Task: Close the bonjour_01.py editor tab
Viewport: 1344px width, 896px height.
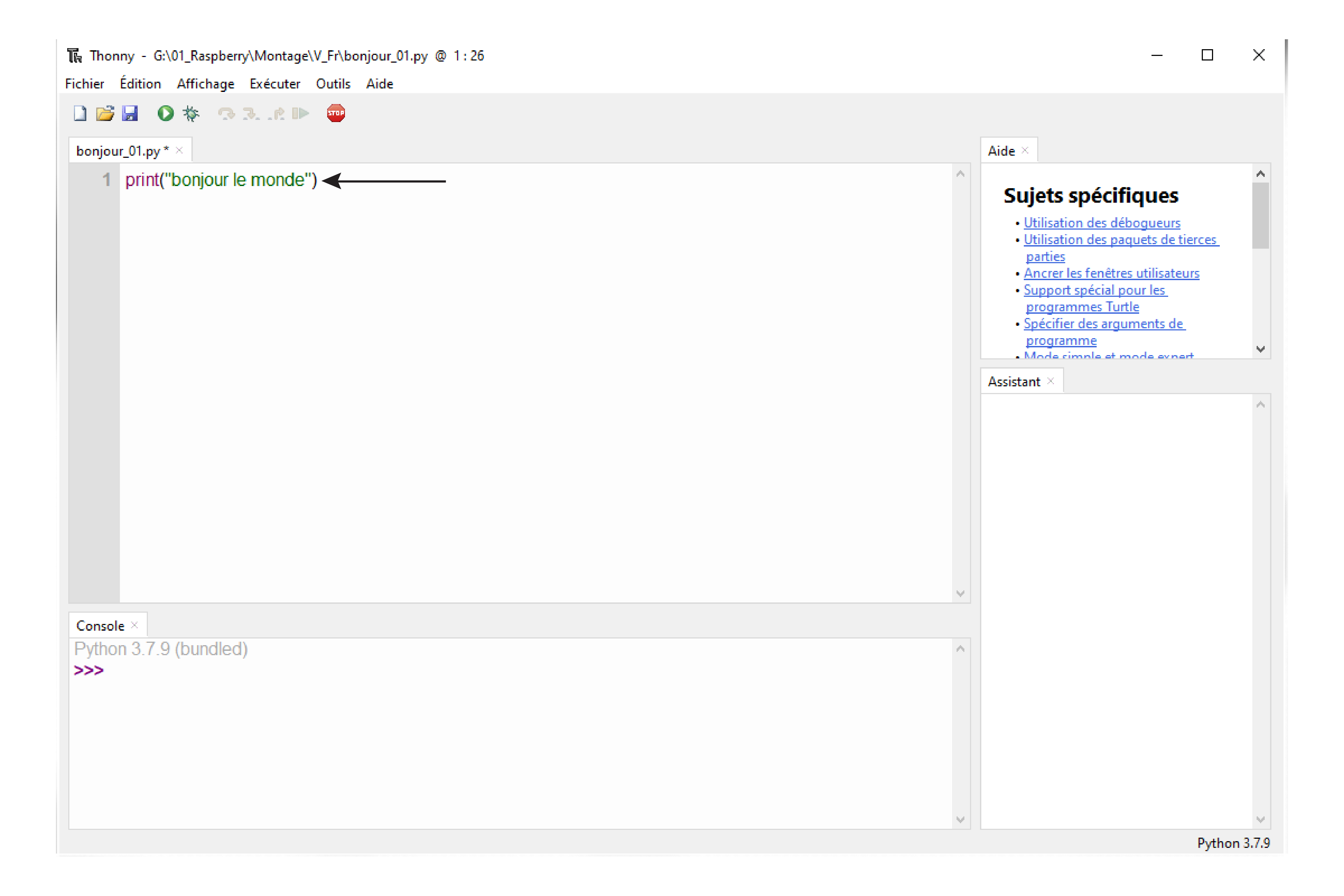Action: 179,150
